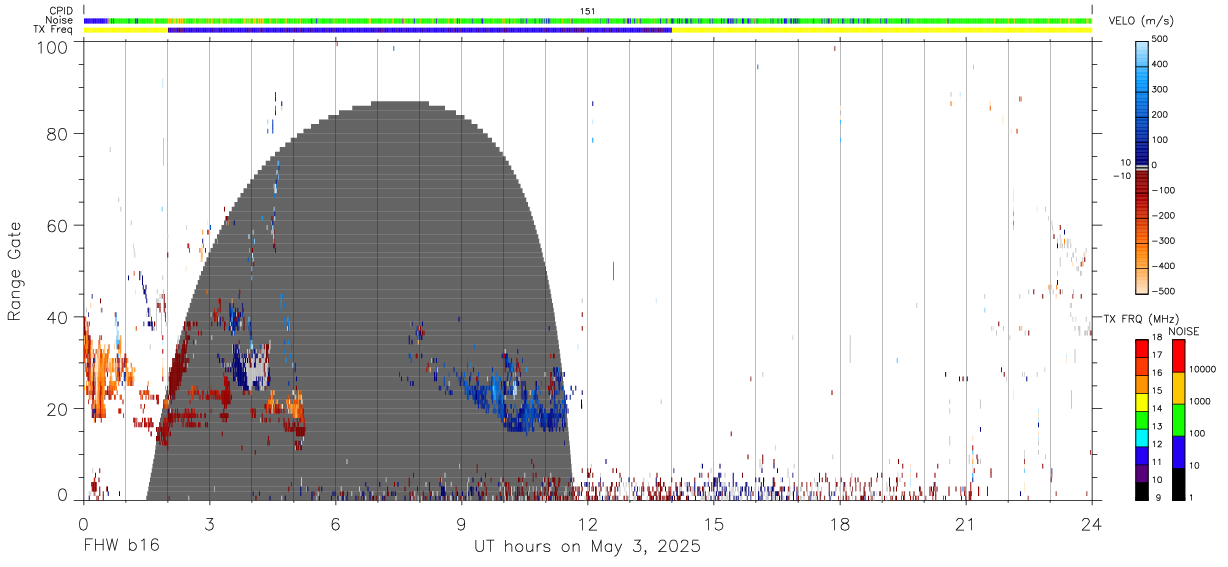Click the noise legend tick '10000'

1204,370
